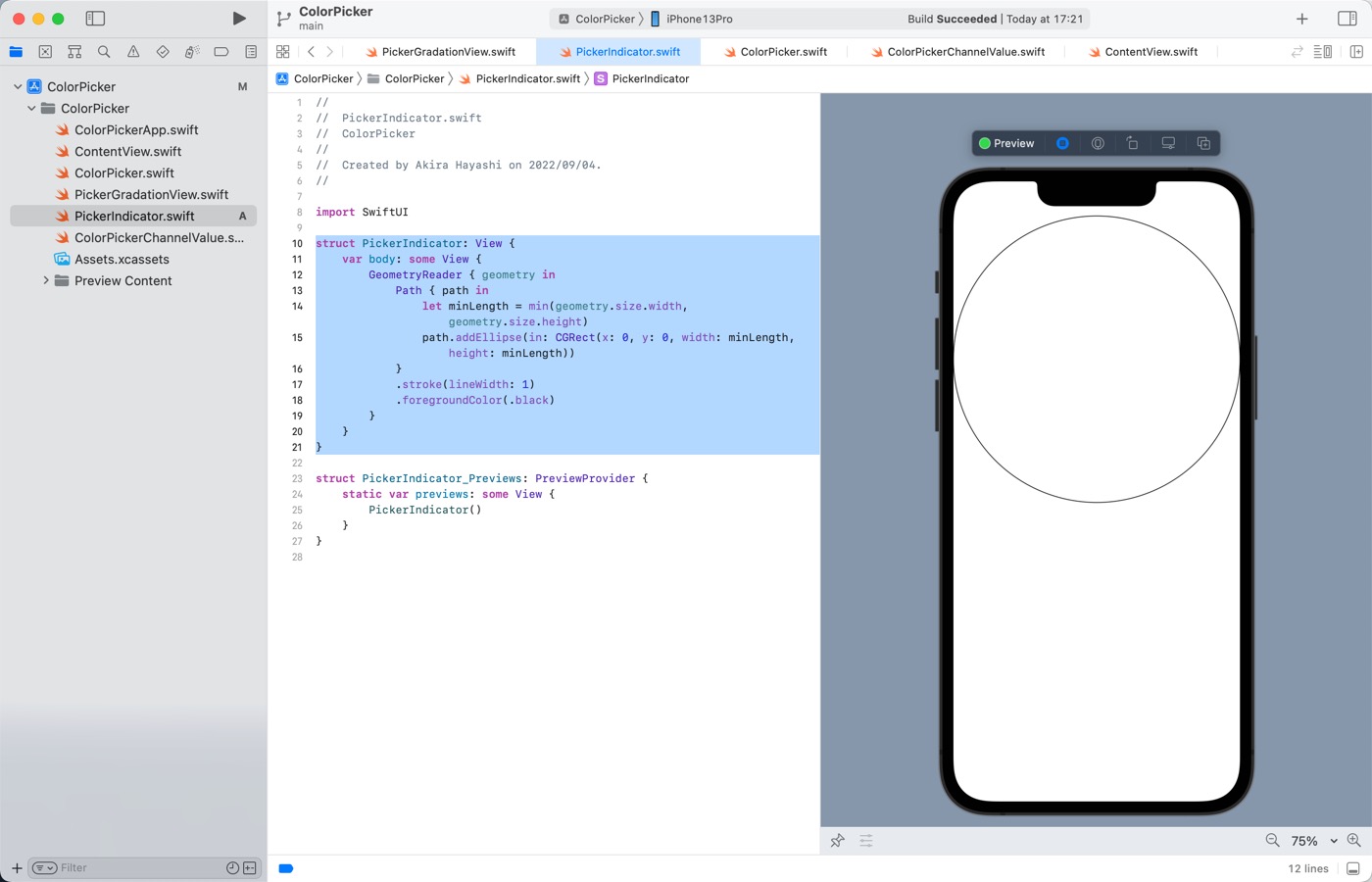Image resolution: width=1372 pixels, height=882 pixels.
Task: Pin the preview
Action: point(837,841)
